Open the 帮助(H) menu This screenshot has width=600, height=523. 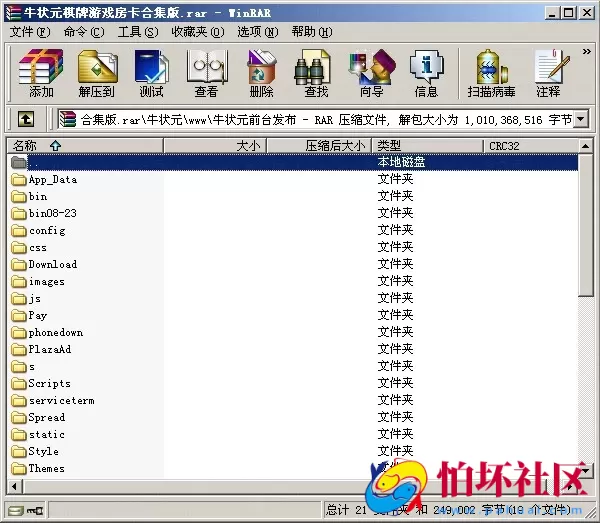pos(312,32)
